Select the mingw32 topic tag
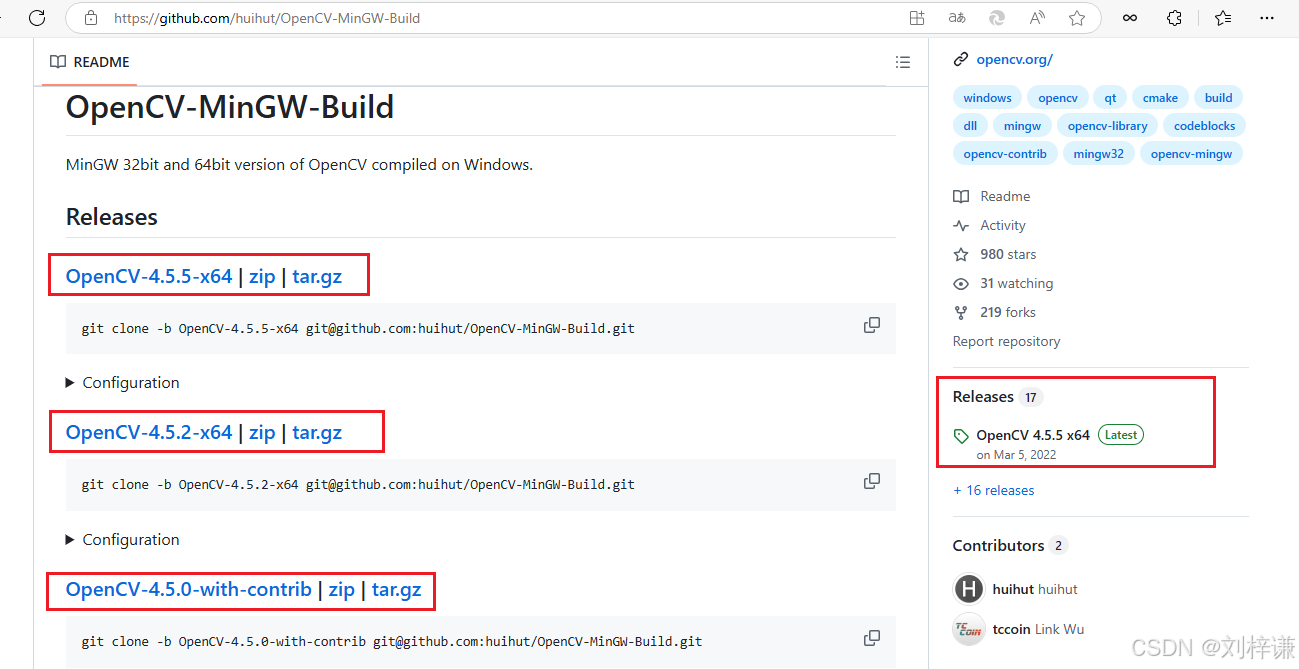Viewport: 1299px width, 669px height. [x=1098, y=153]
